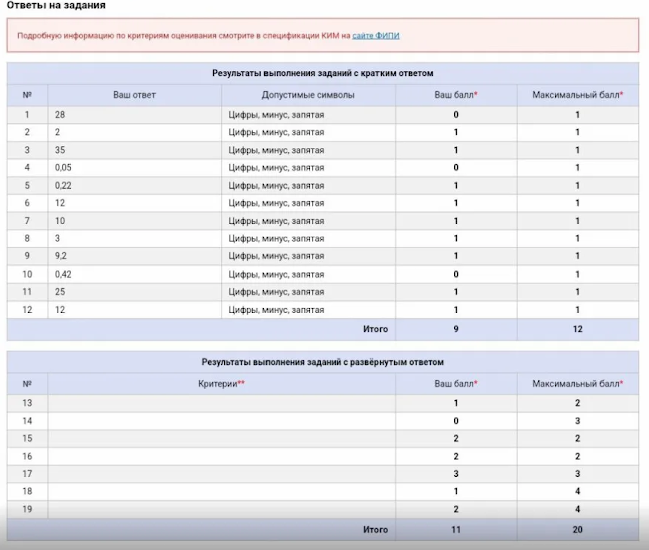Viewport: 649px width, 550px height.
Task: Click the extended-answer maximum total '20'
Action: (x=577, y=529)
